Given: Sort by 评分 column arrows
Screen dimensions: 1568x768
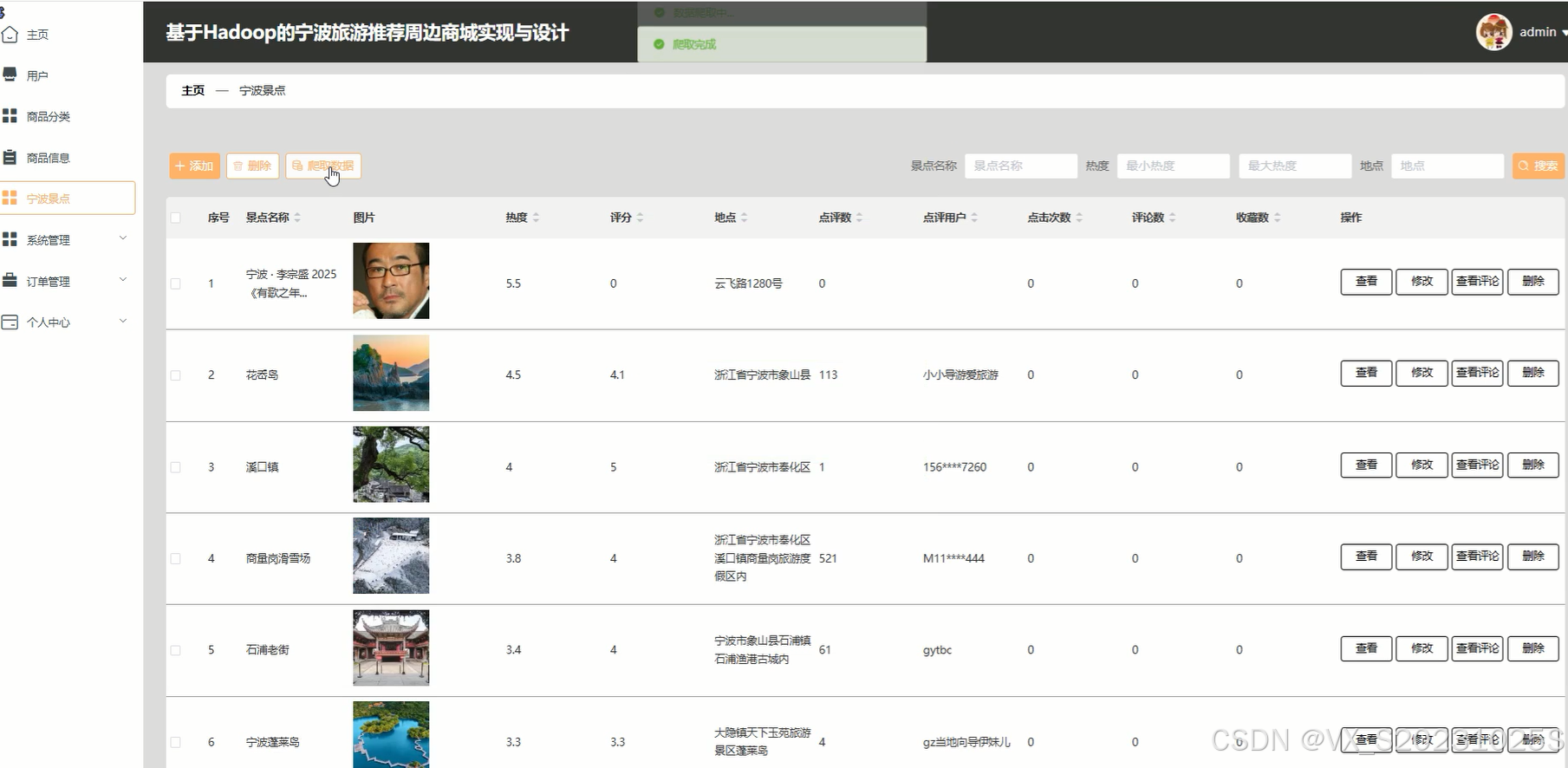Looking at the screenshot, I should click(640, 218).
